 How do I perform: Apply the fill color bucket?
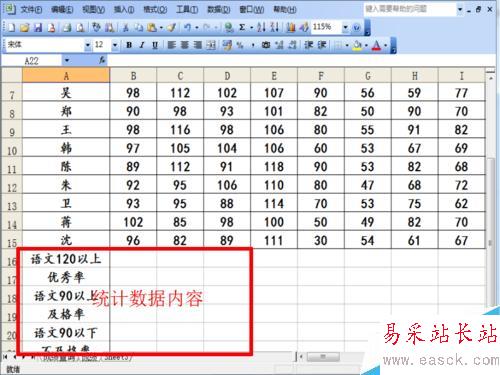click(357, 45)
